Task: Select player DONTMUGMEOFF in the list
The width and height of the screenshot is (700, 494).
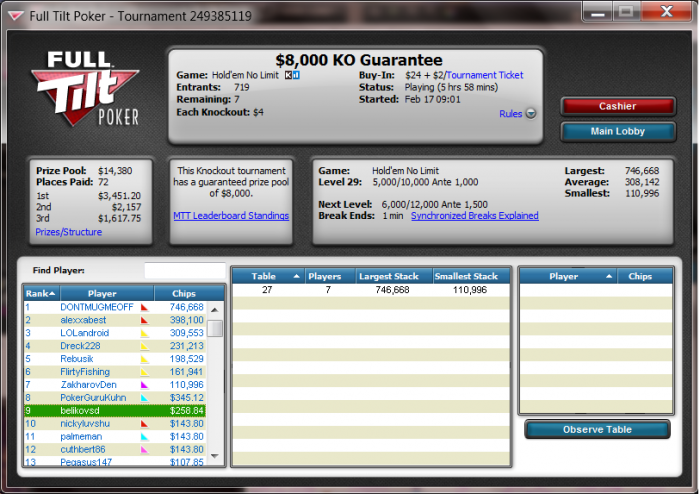Action: pyautogui.click(x=115, y=307)
